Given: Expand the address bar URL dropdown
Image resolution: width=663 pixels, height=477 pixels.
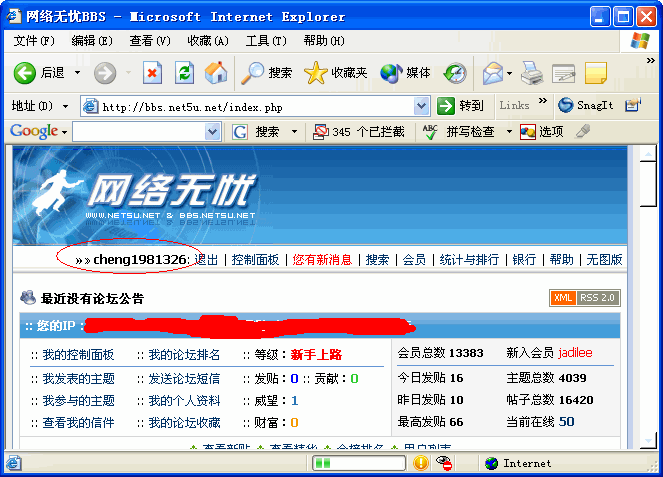Looking at the screenshot, I should pyautogui.click(x=421, y=106).
